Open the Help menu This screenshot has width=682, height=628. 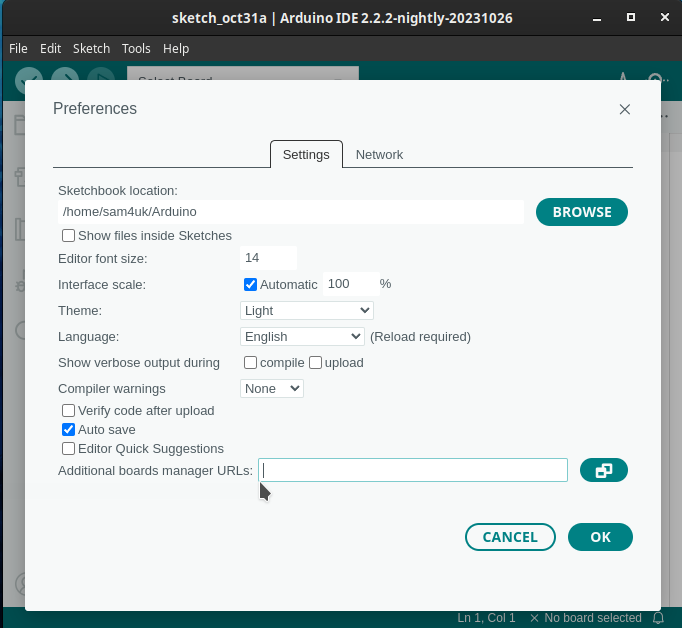[x=176, y=49]
